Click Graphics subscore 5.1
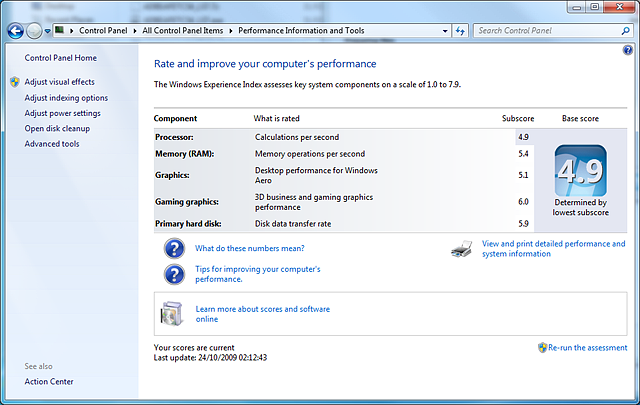The image size is (640, 405). pyautogui.click(x=523, y=175)
